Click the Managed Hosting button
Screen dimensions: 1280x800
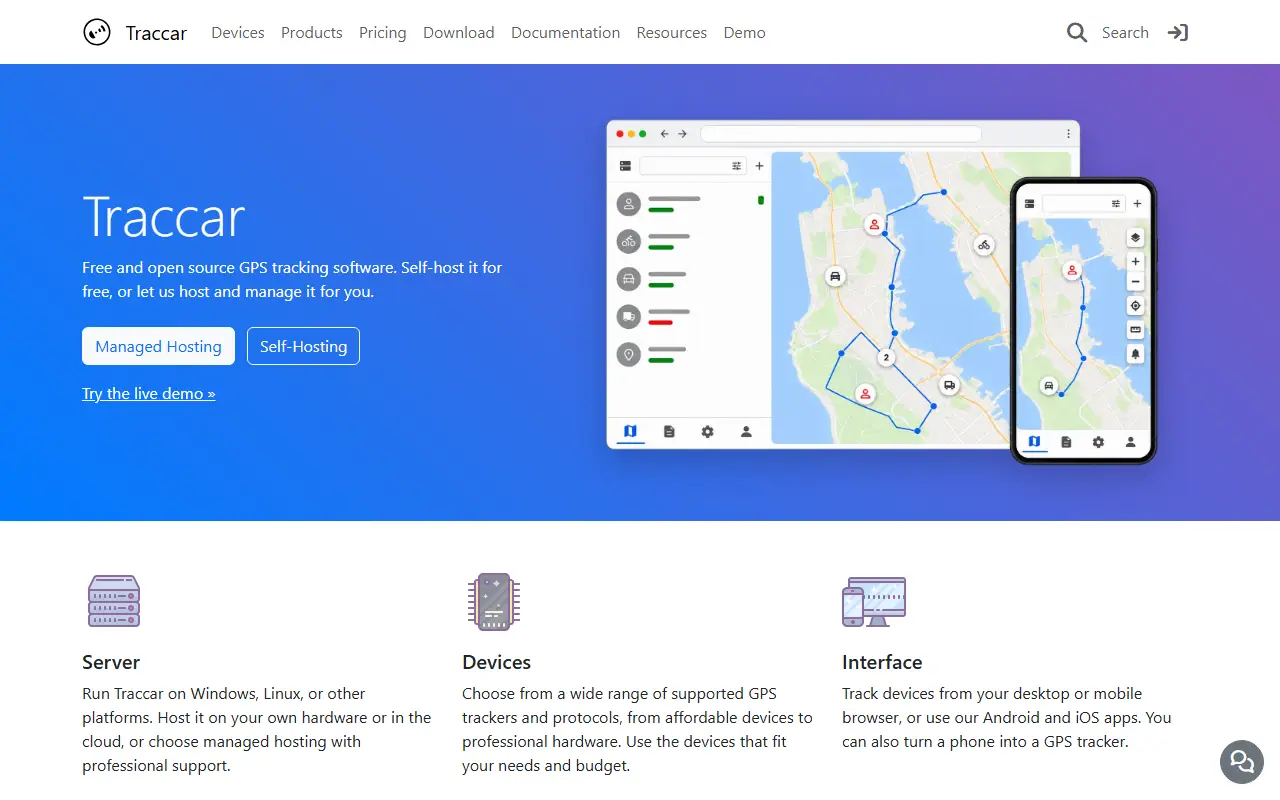pos(158,346)
